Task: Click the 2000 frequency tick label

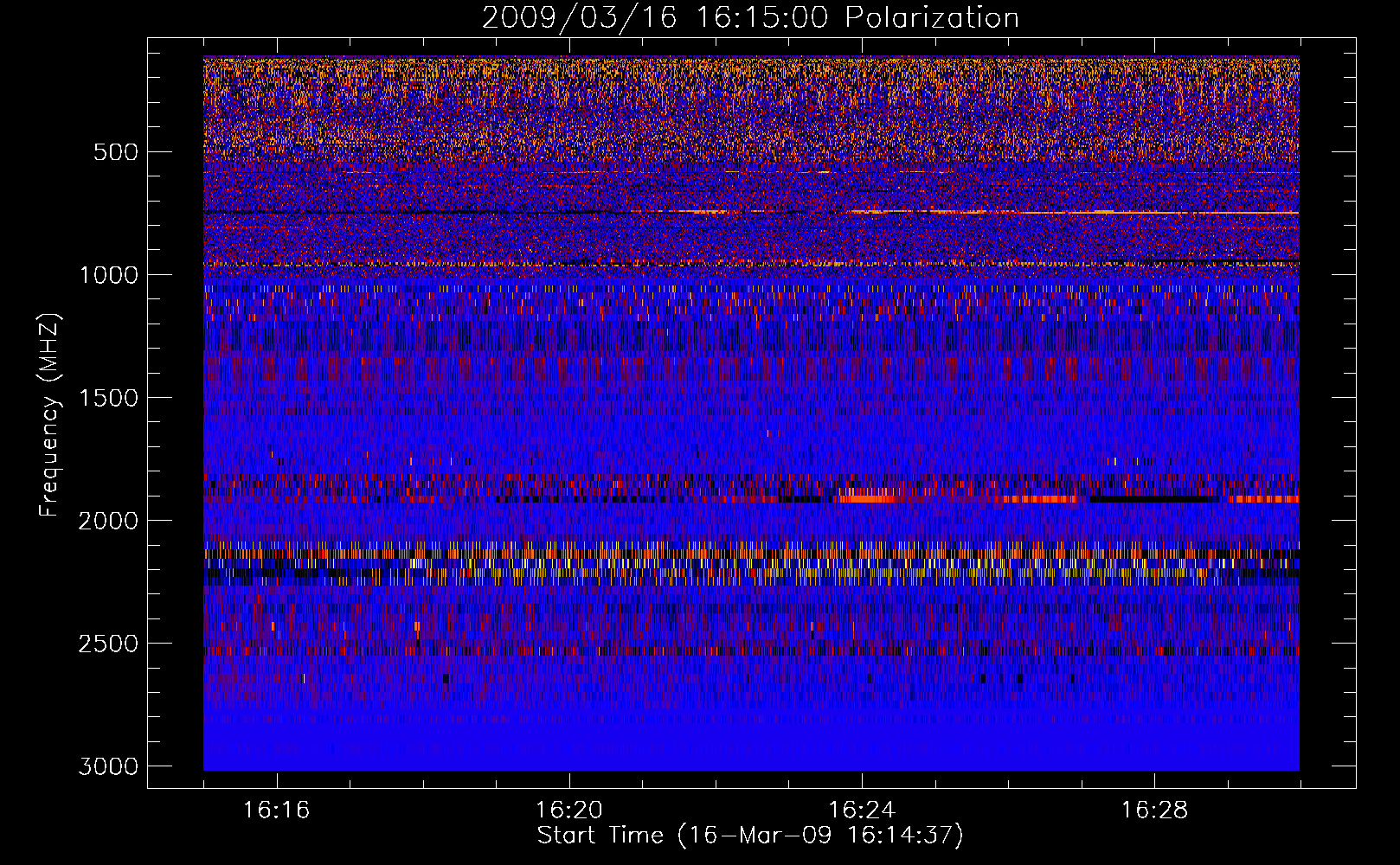Action: (108, 521)
